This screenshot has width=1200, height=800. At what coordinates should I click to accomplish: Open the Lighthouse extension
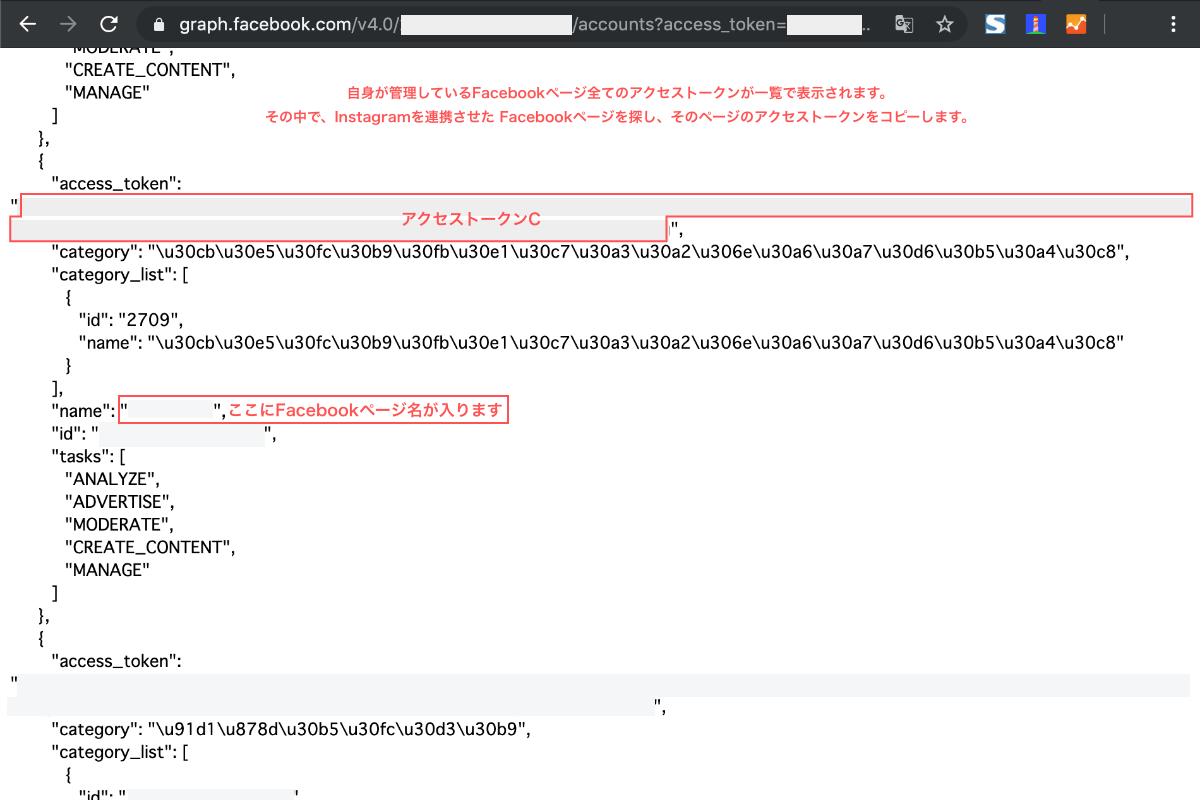(1035, 24)
